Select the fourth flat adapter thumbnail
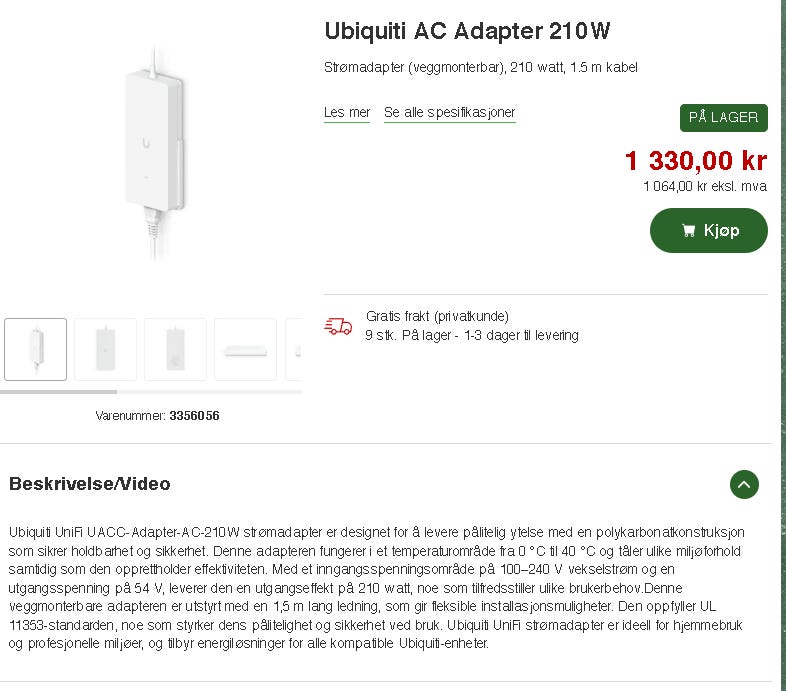 click(246, 349)
